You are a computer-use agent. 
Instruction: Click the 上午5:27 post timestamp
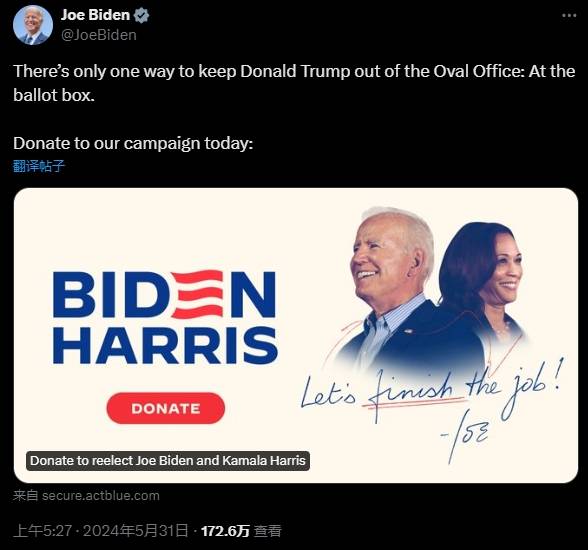[x=42, y=531]
